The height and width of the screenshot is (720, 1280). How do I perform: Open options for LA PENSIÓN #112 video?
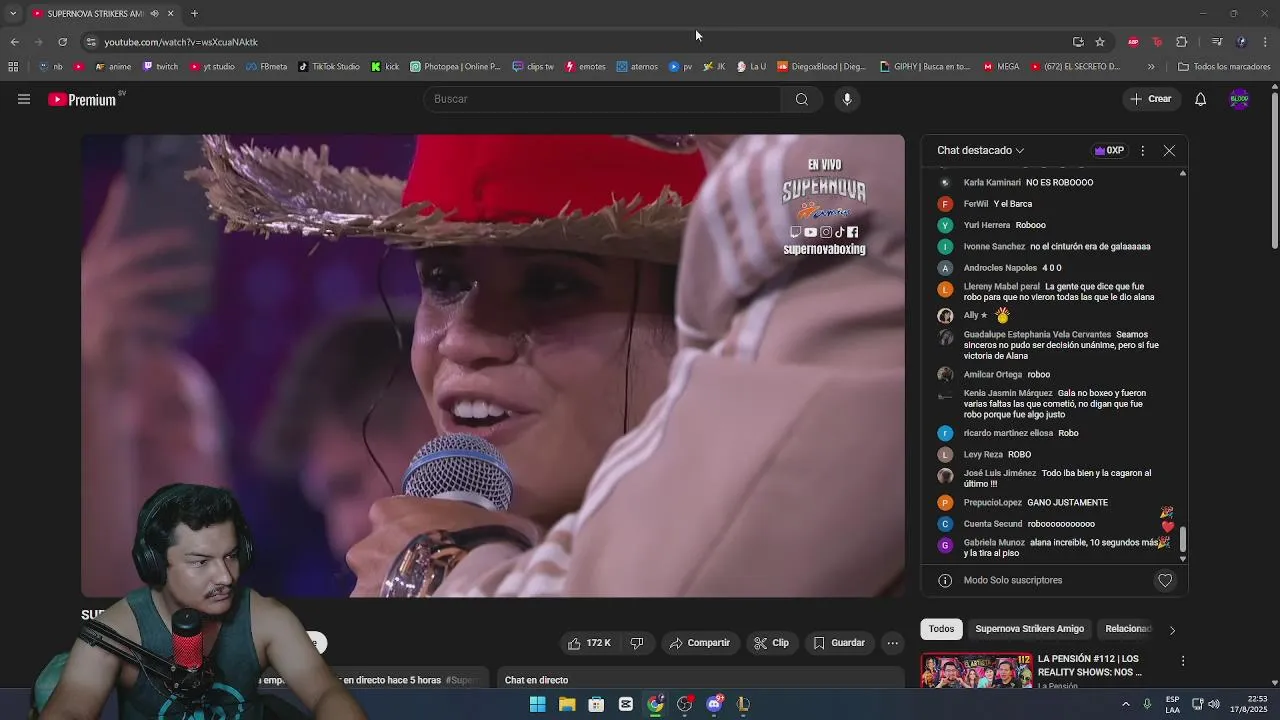1182,661
